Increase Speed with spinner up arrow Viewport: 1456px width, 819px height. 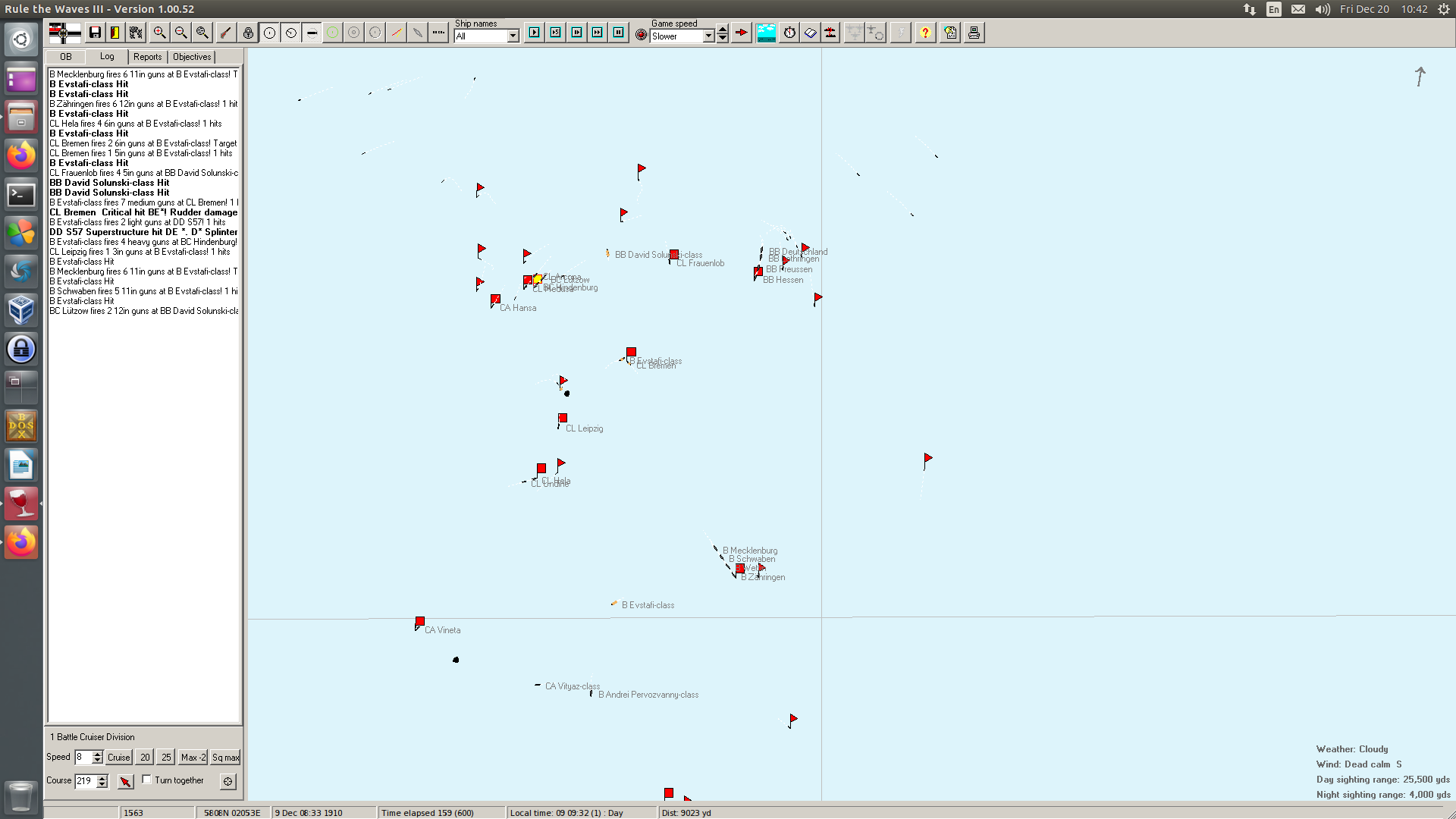click(97, 754)
